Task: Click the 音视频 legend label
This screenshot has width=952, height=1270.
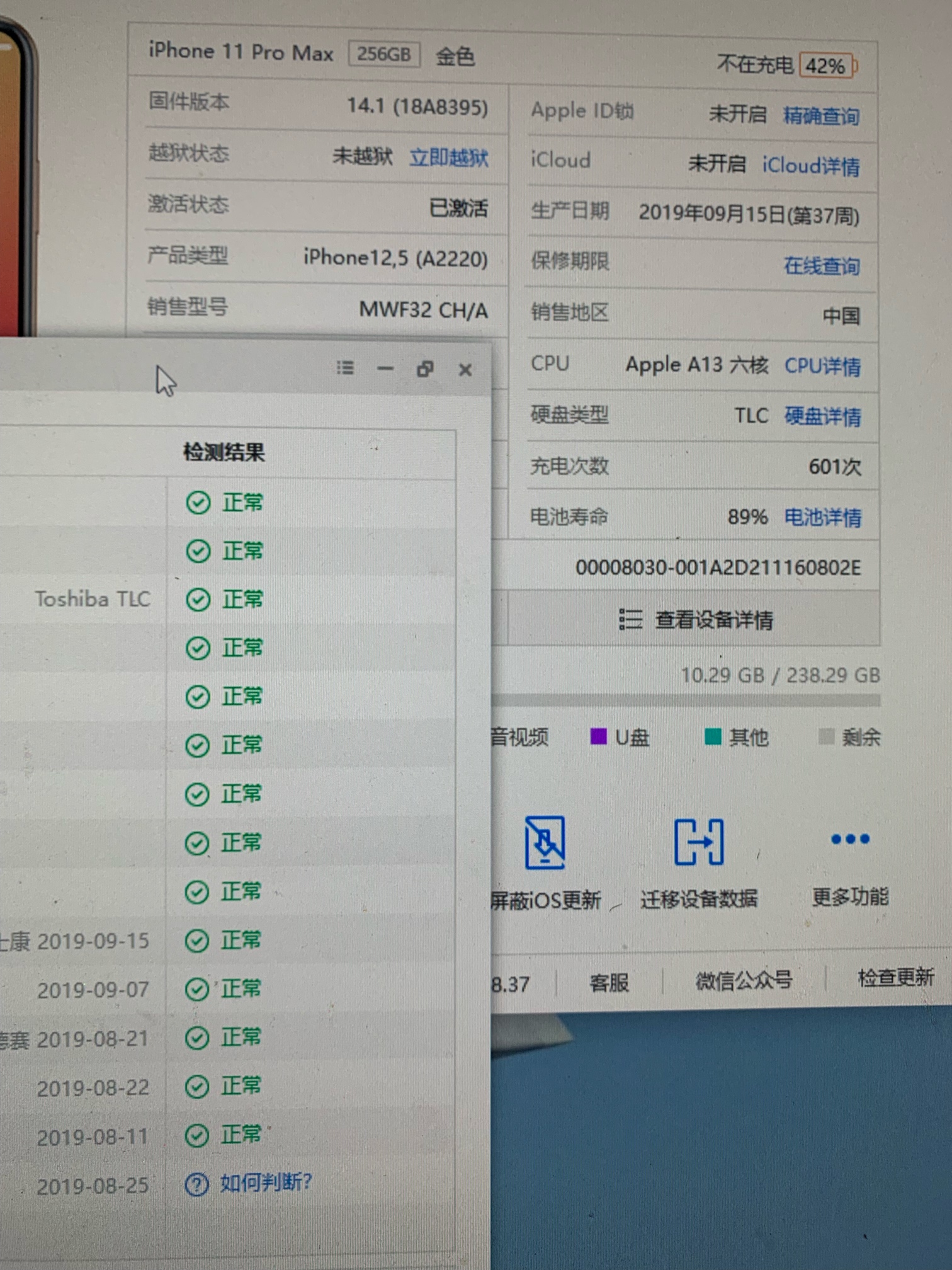Action: 519,736
